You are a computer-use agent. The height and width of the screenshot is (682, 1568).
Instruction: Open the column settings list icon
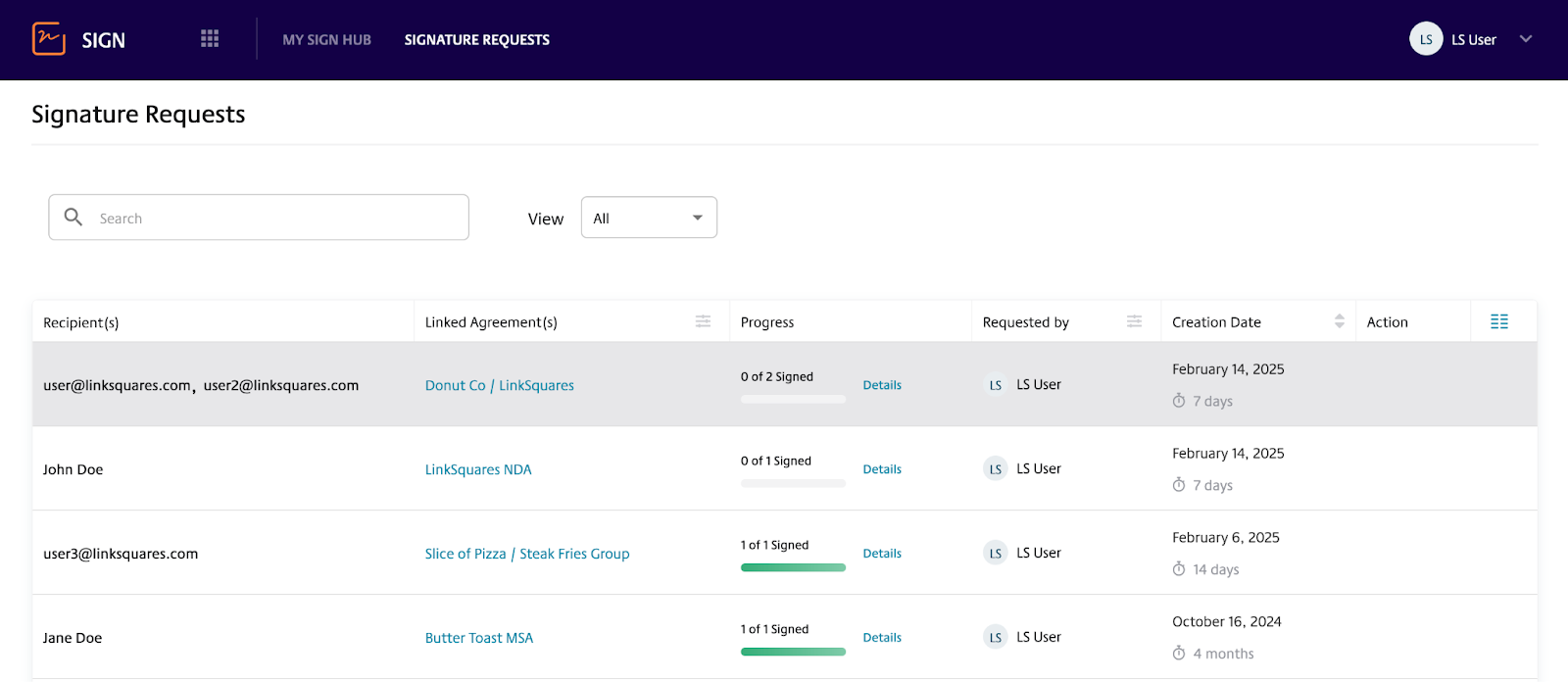[x=1499, y=321]
